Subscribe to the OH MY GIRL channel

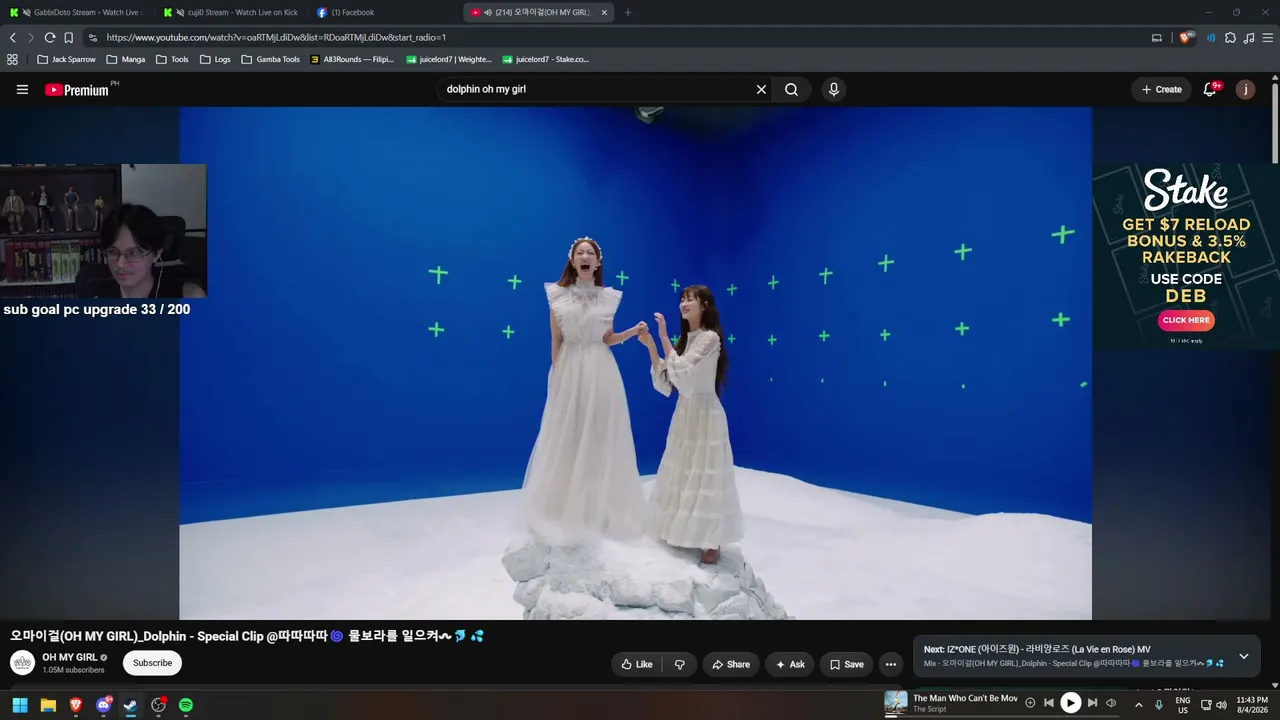point(152,663)
